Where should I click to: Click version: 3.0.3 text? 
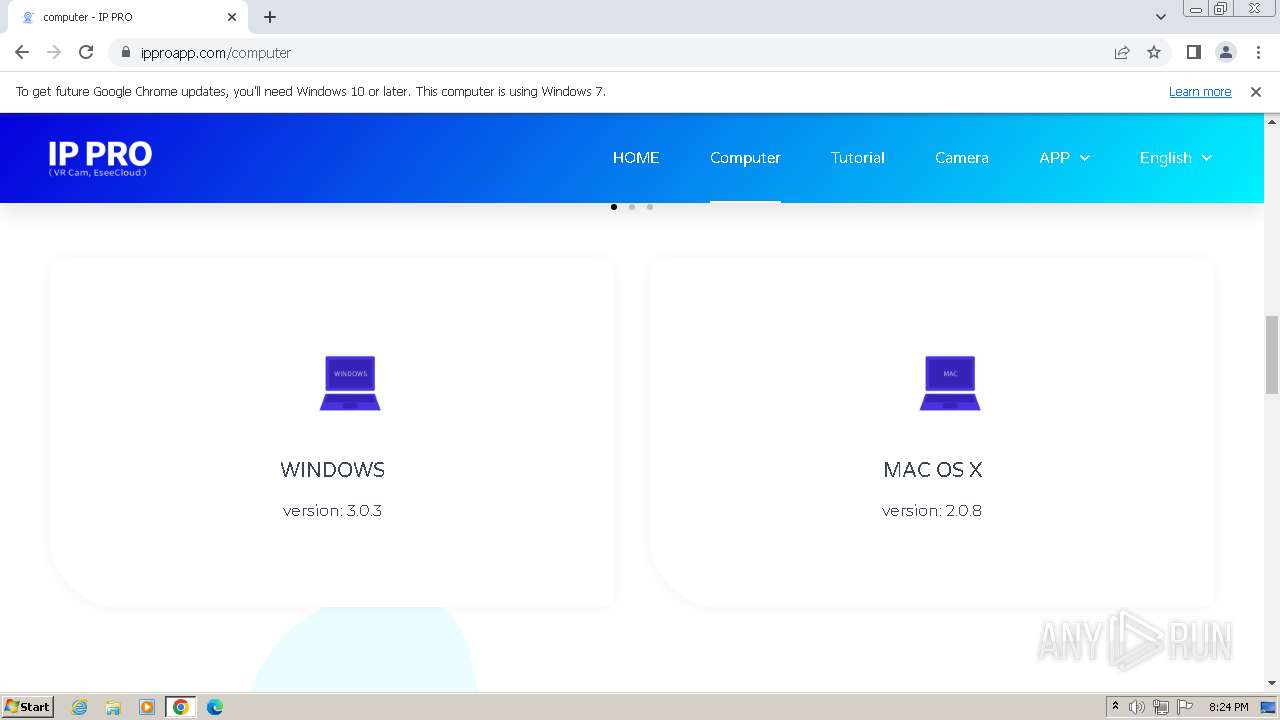[332, 511]
